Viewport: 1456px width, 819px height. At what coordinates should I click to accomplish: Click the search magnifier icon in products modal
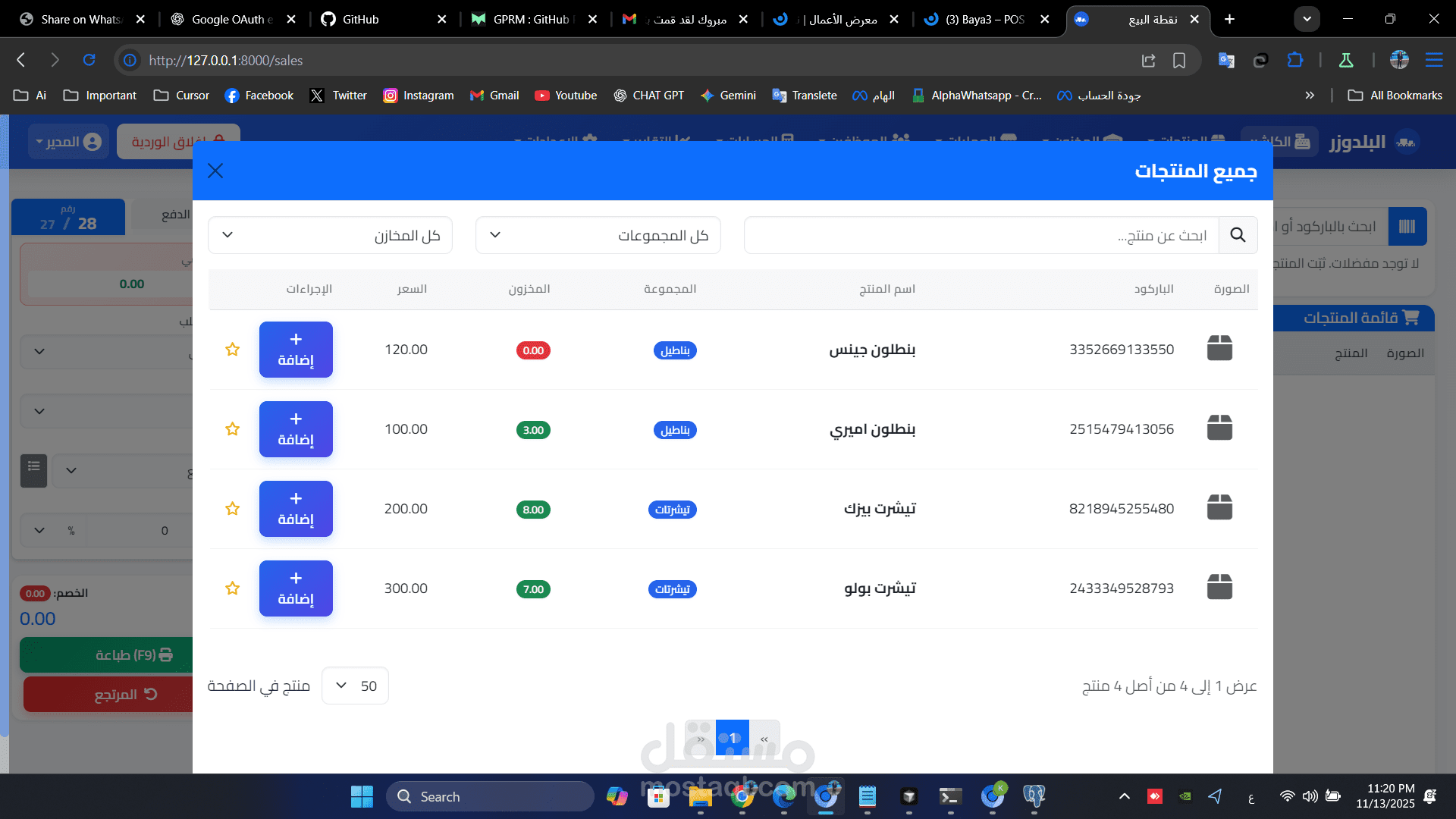coord(1238,235)
